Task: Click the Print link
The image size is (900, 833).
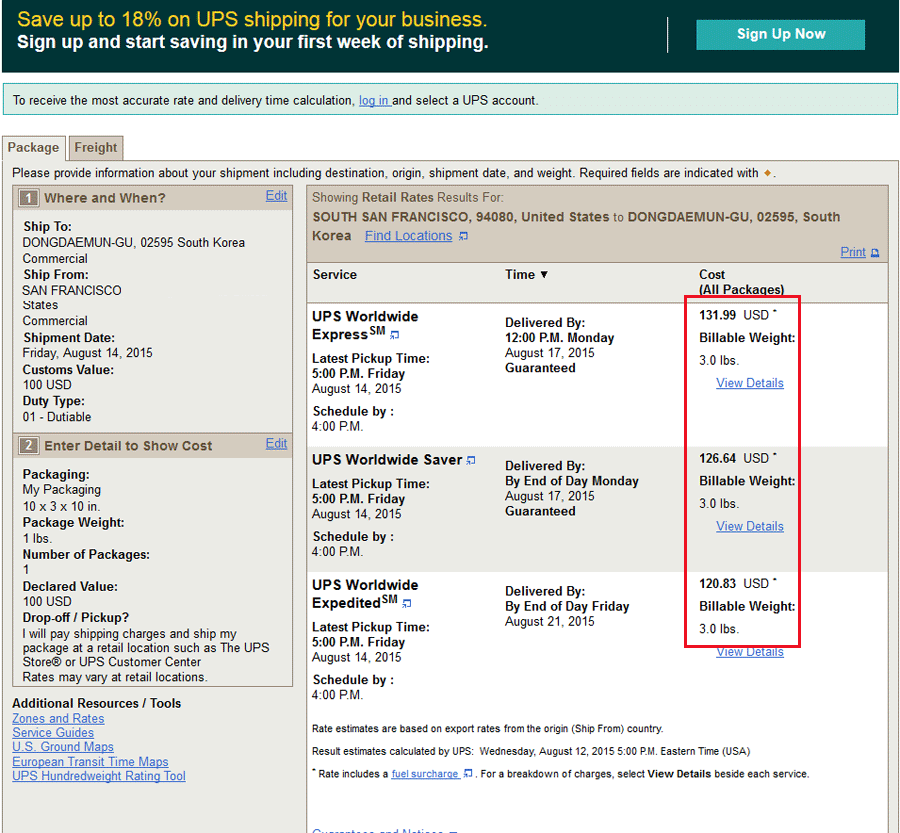Action: 853,252
